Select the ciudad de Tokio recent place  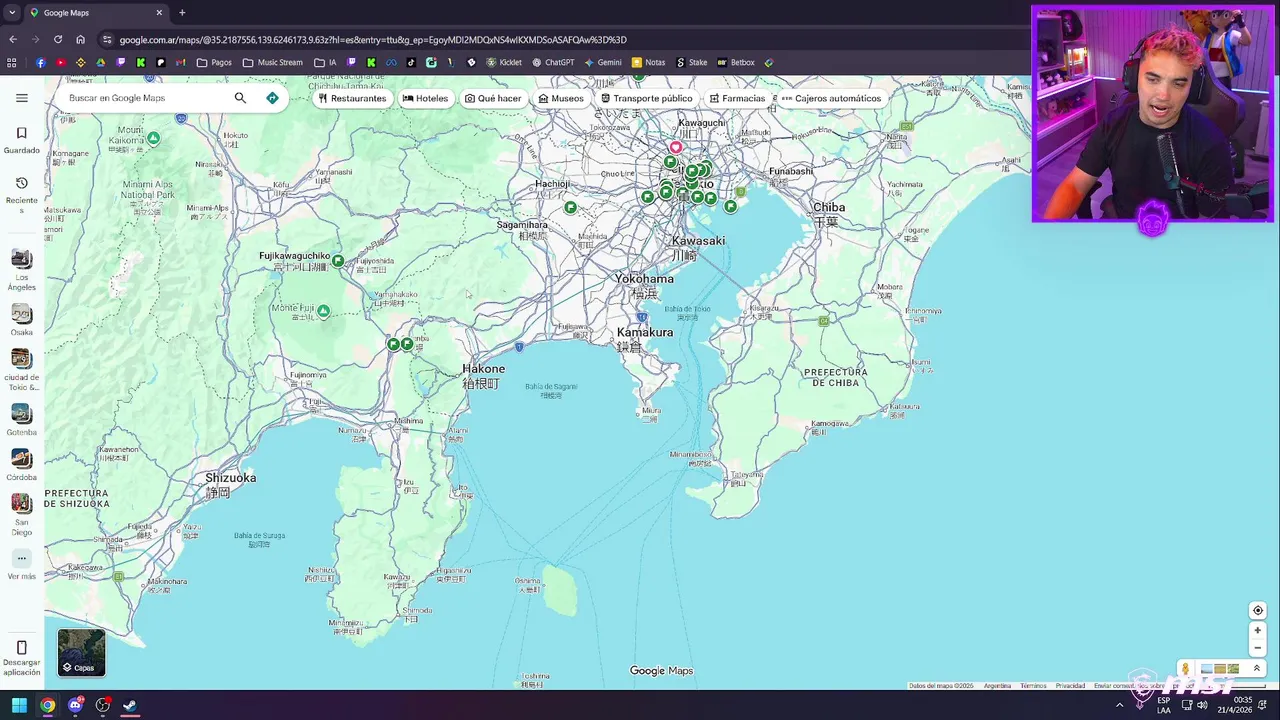[22, 370]
